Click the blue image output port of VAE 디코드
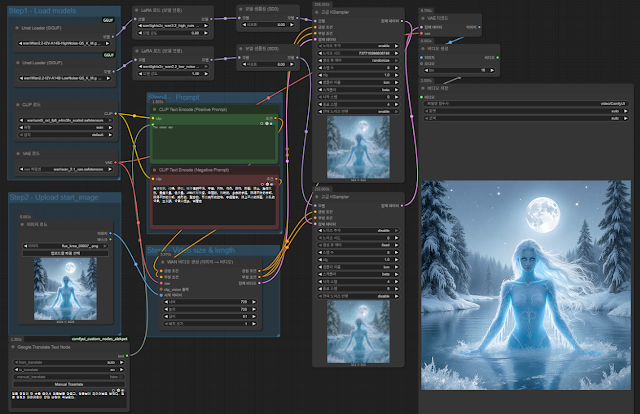 [x=479, y=27]
